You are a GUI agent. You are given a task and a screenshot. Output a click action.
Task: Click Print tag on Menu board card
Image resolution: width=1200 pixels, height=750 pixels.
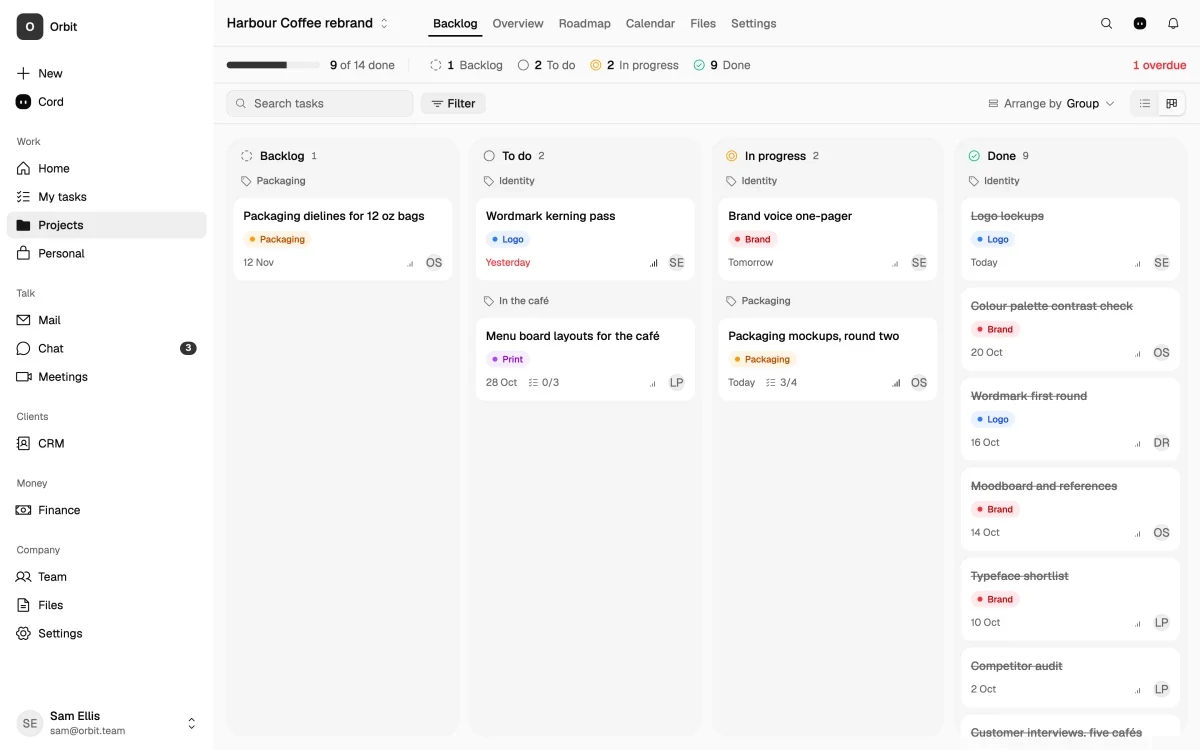click(508, 359)
